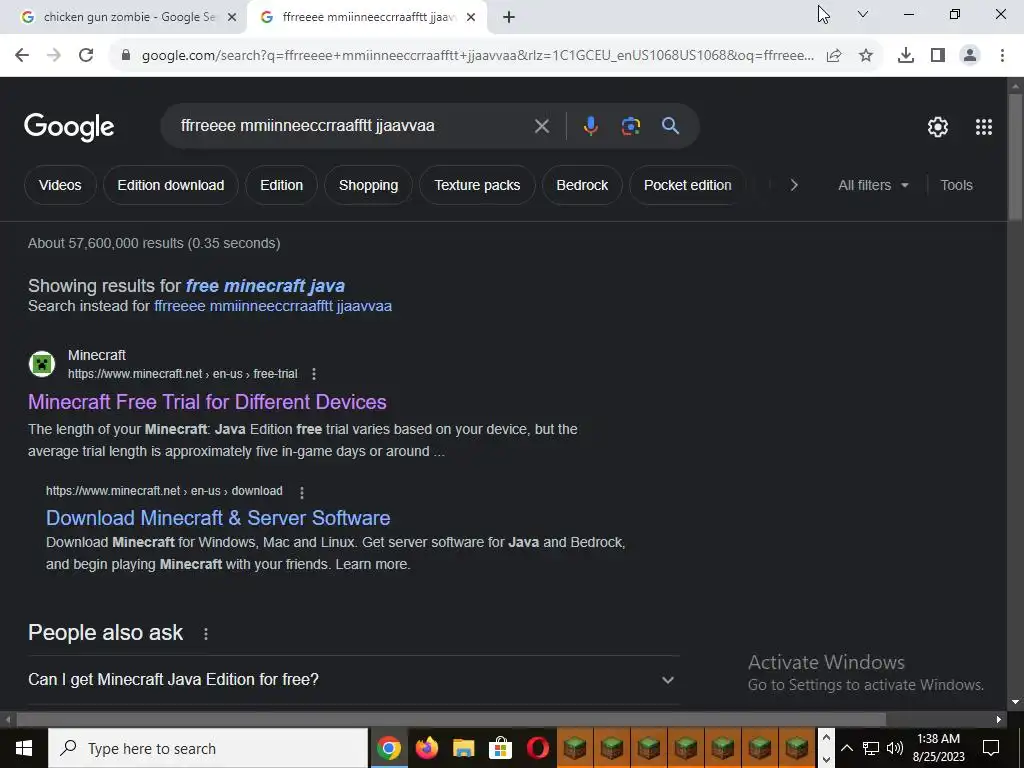Click the vertical page scrollbar
Image resolution: width=1024 pixels, height=768 pixels.
coord(1016,157)
